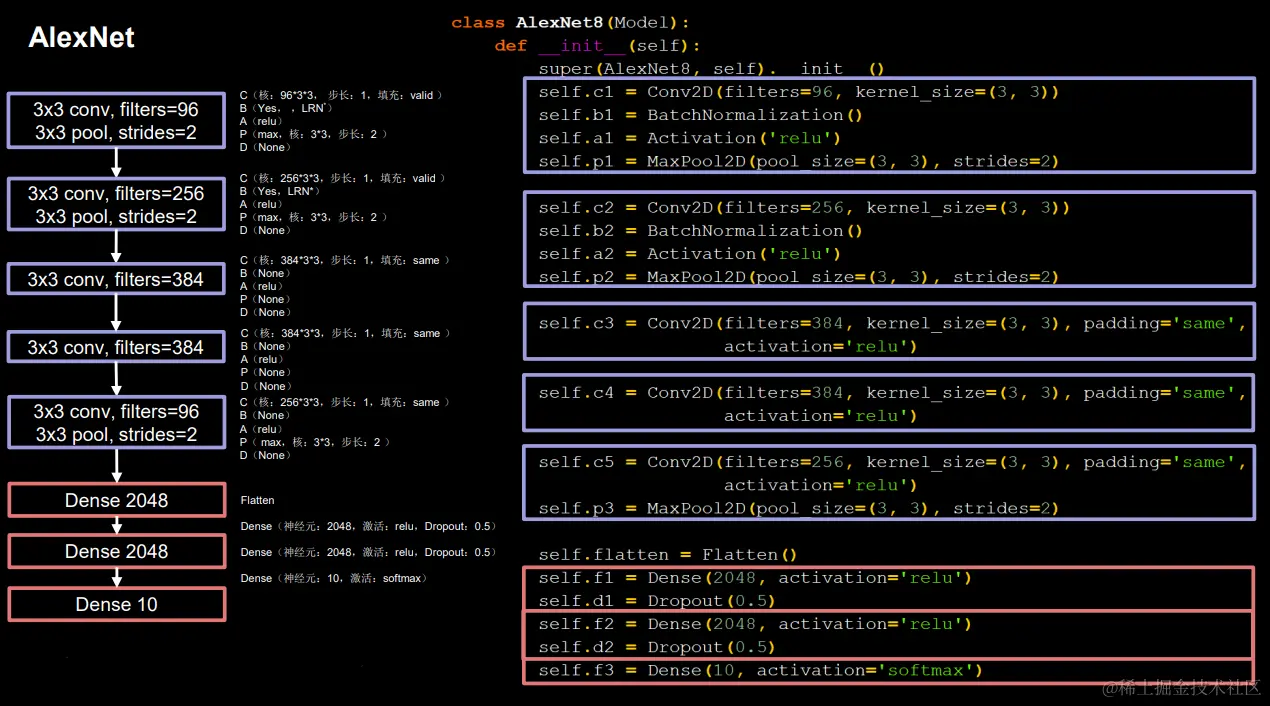Click the "AlexNet" slide title
This screenshot has height=706, width=1270.
(x=81, y=38)
